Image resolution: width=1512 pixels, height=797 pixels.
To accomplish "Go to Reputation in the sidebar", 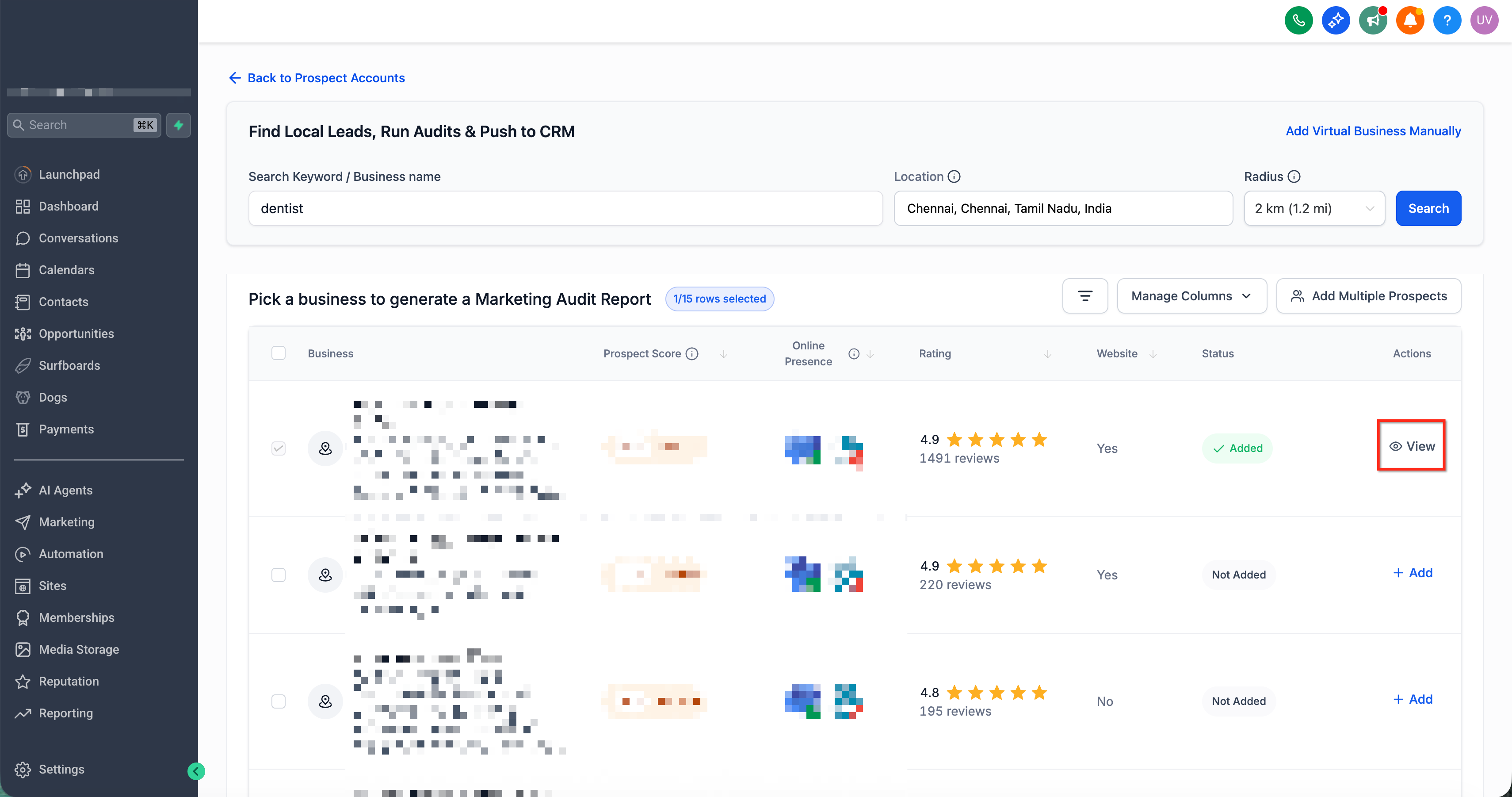I will click(x=69, y=681).
